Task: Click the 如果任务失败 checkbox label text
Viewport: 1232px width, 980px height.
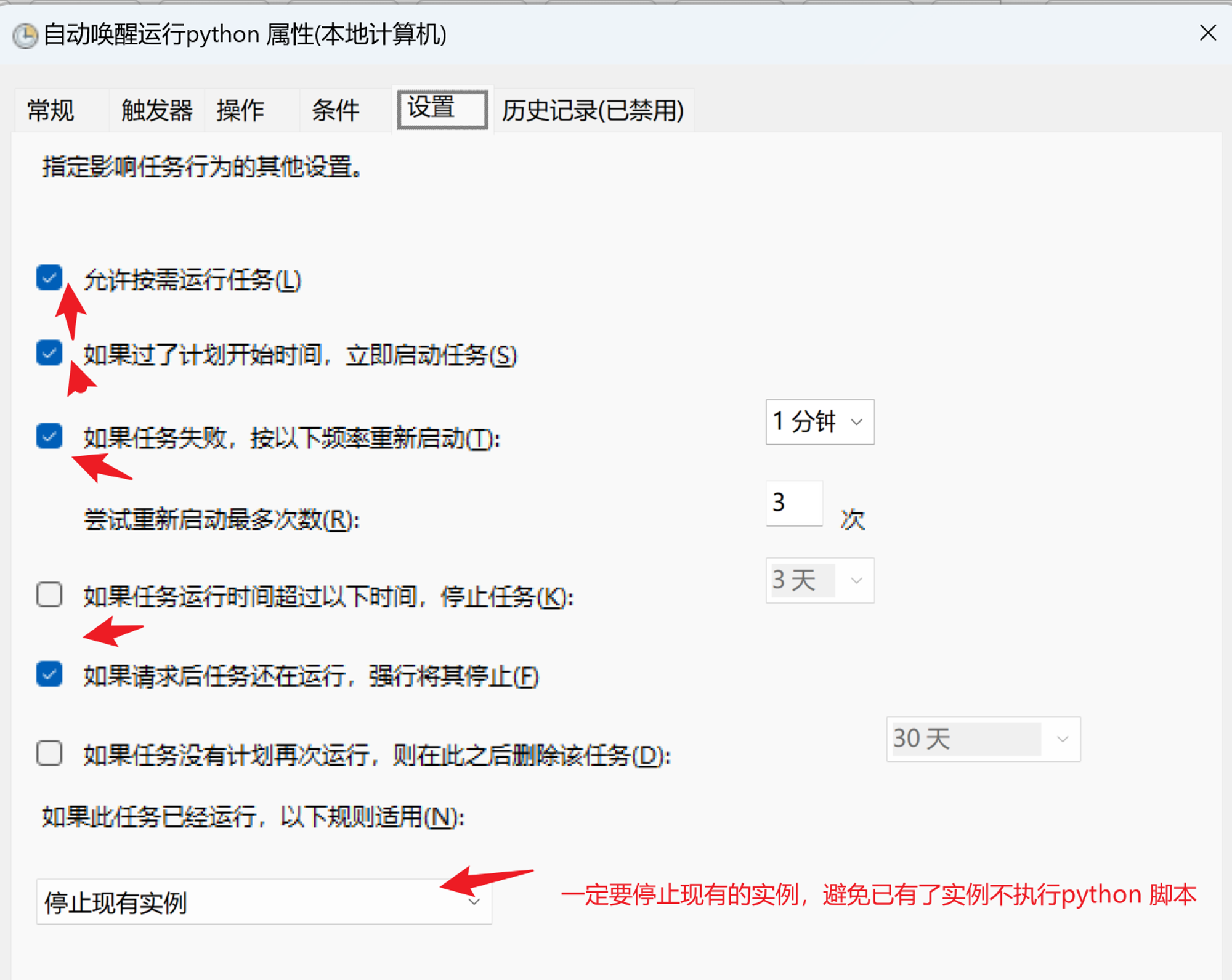Action: coord(292,439)
